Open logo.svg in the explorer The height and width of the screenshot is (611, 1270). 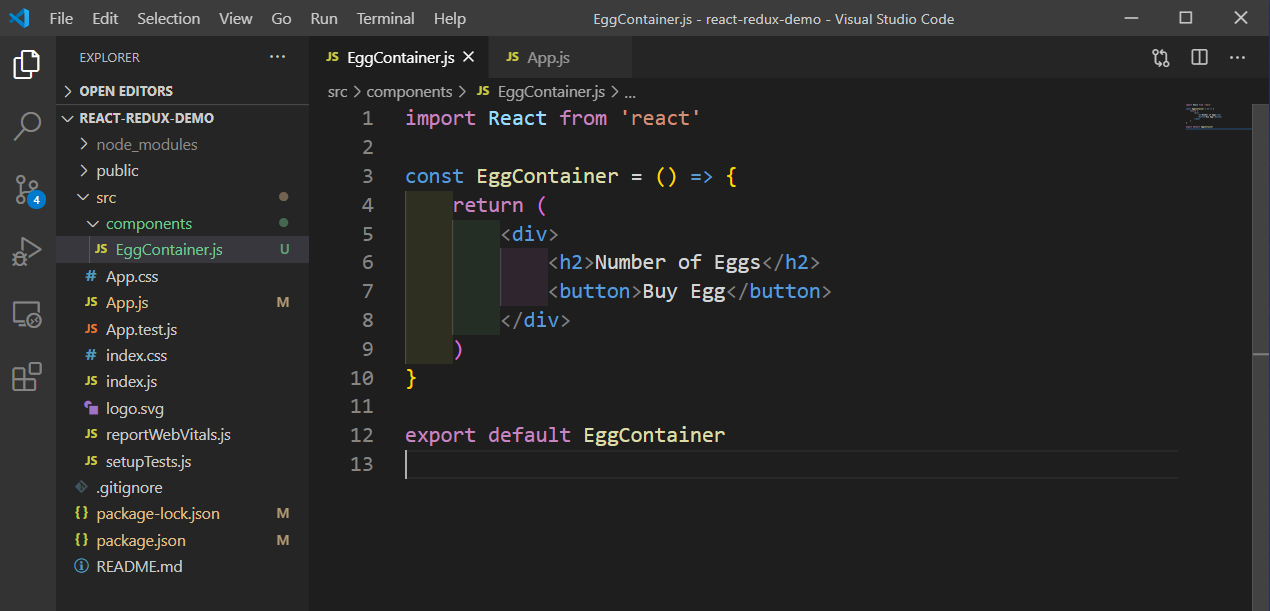click(182, 409)
